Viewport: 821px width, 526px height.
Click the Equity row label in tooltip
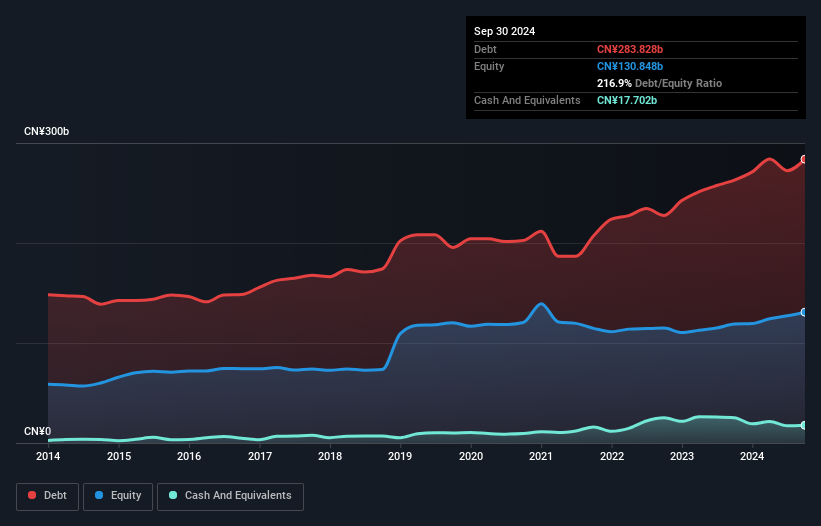[489, 66]
